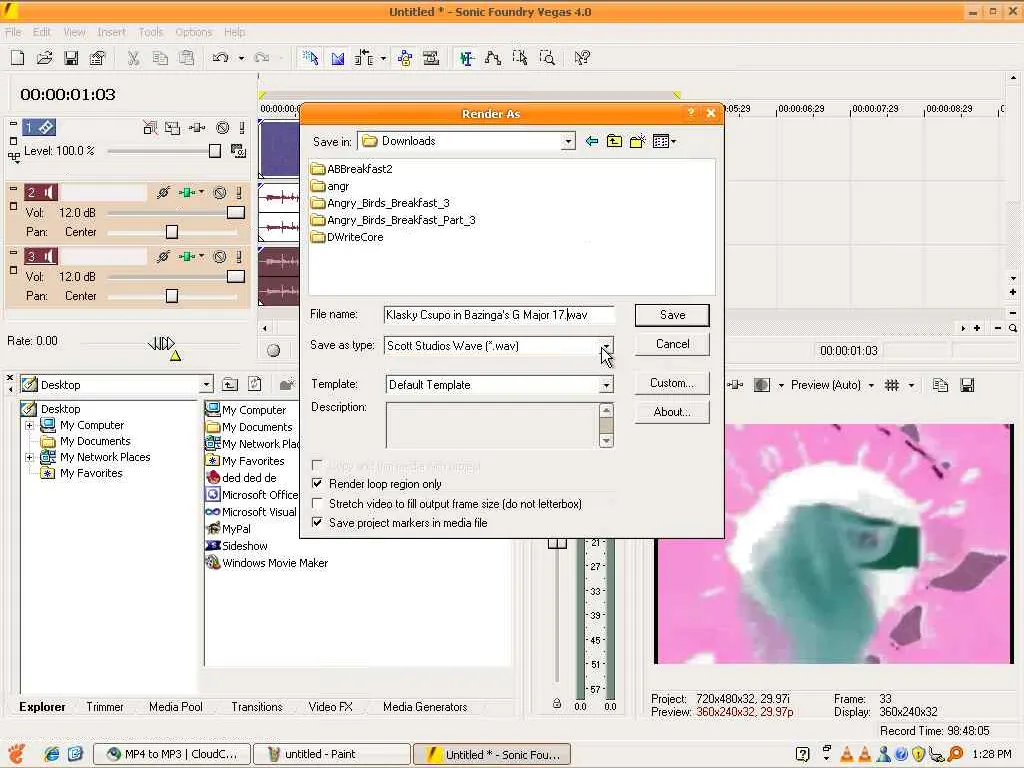Click the Description text box
The image size is (1024, 768).
coord(492,425)
